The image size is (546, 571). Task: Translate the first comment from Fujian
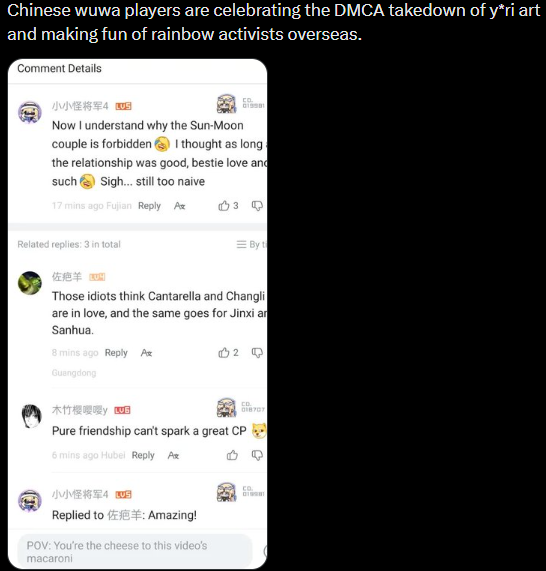(x=180, y=206)
